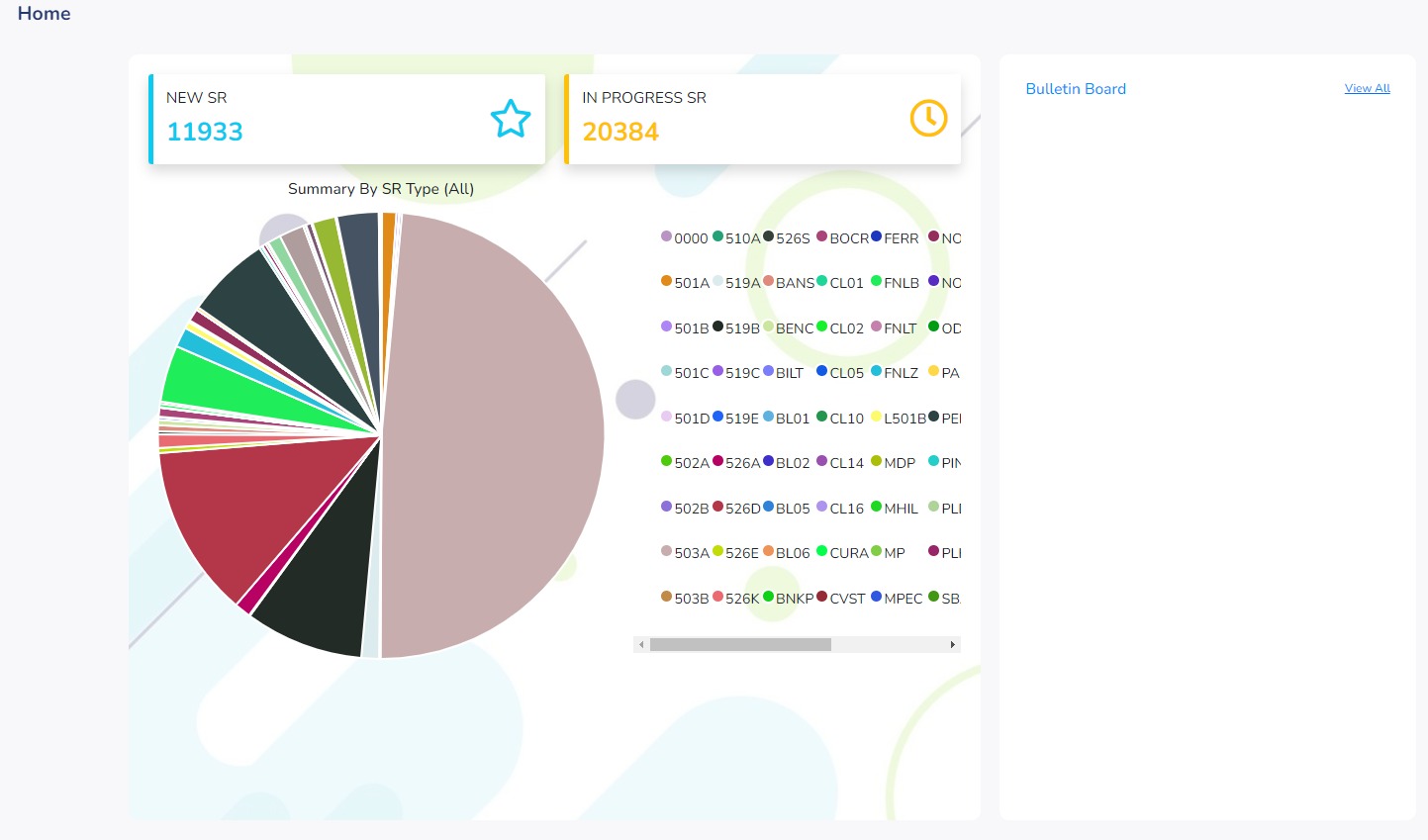Toggle the BOCR legend entry
This screenshot has width=1428, height=840.
842,237
